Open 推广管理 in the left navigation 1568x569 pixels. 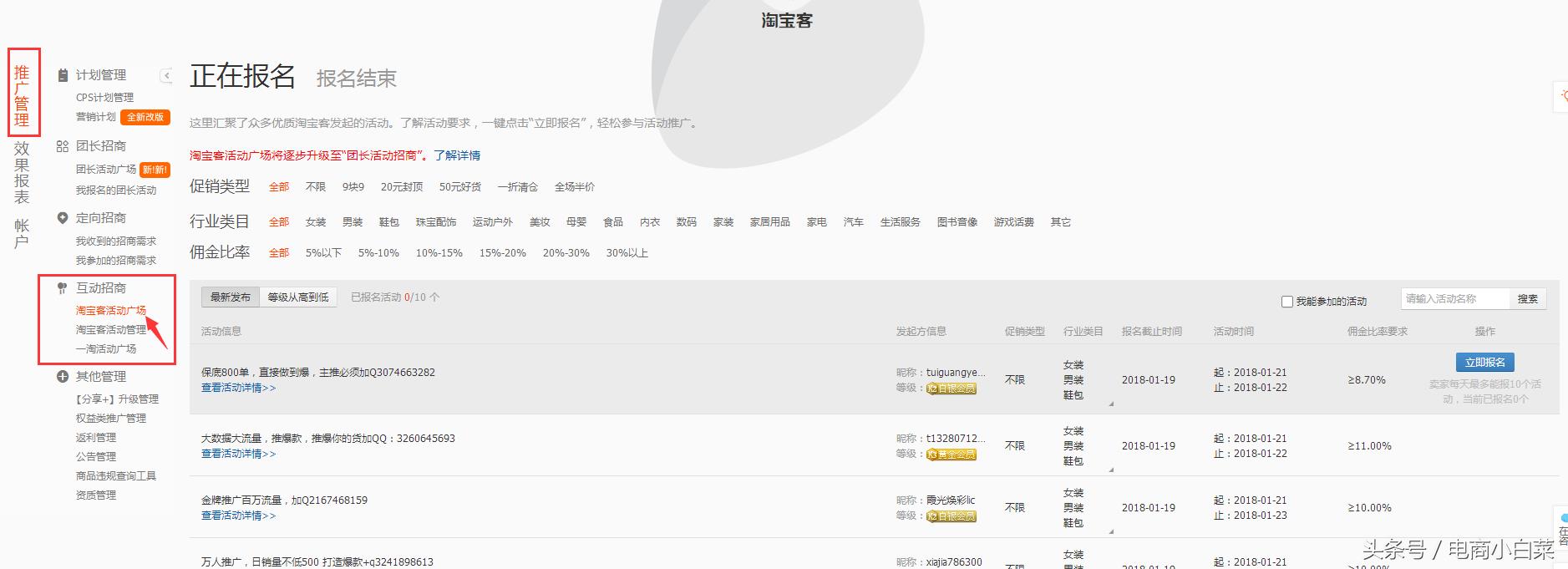click(23, 95)
